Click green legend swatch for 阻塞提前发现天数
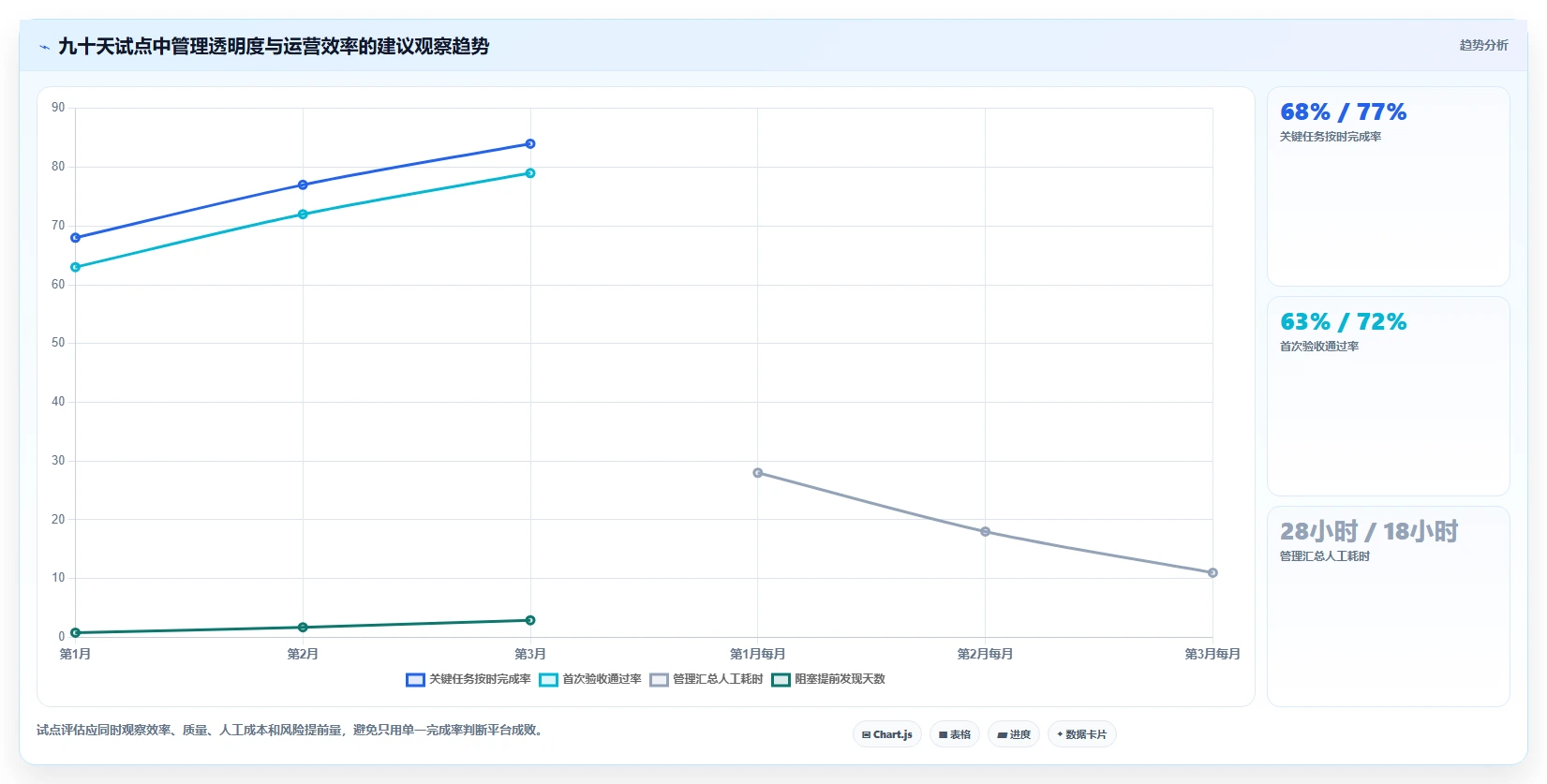Screen dimensions: 1547x784 click(x=781, y=680)
